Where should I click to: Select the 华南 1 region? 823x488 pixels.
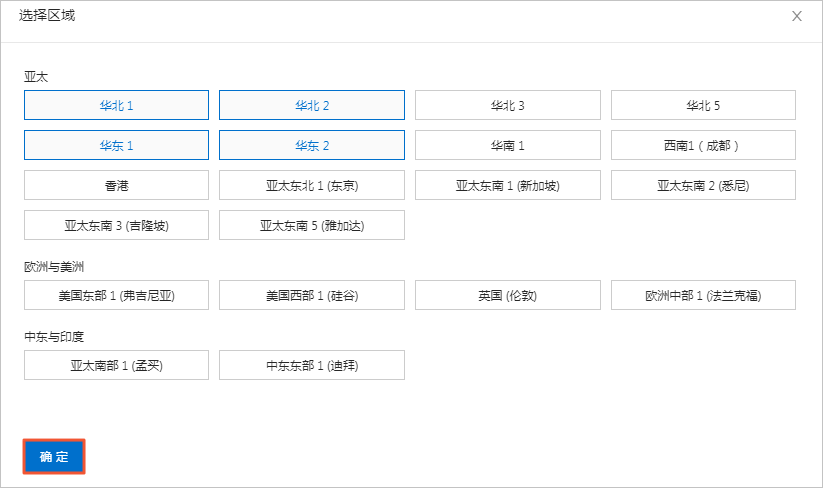click(508, 145)
